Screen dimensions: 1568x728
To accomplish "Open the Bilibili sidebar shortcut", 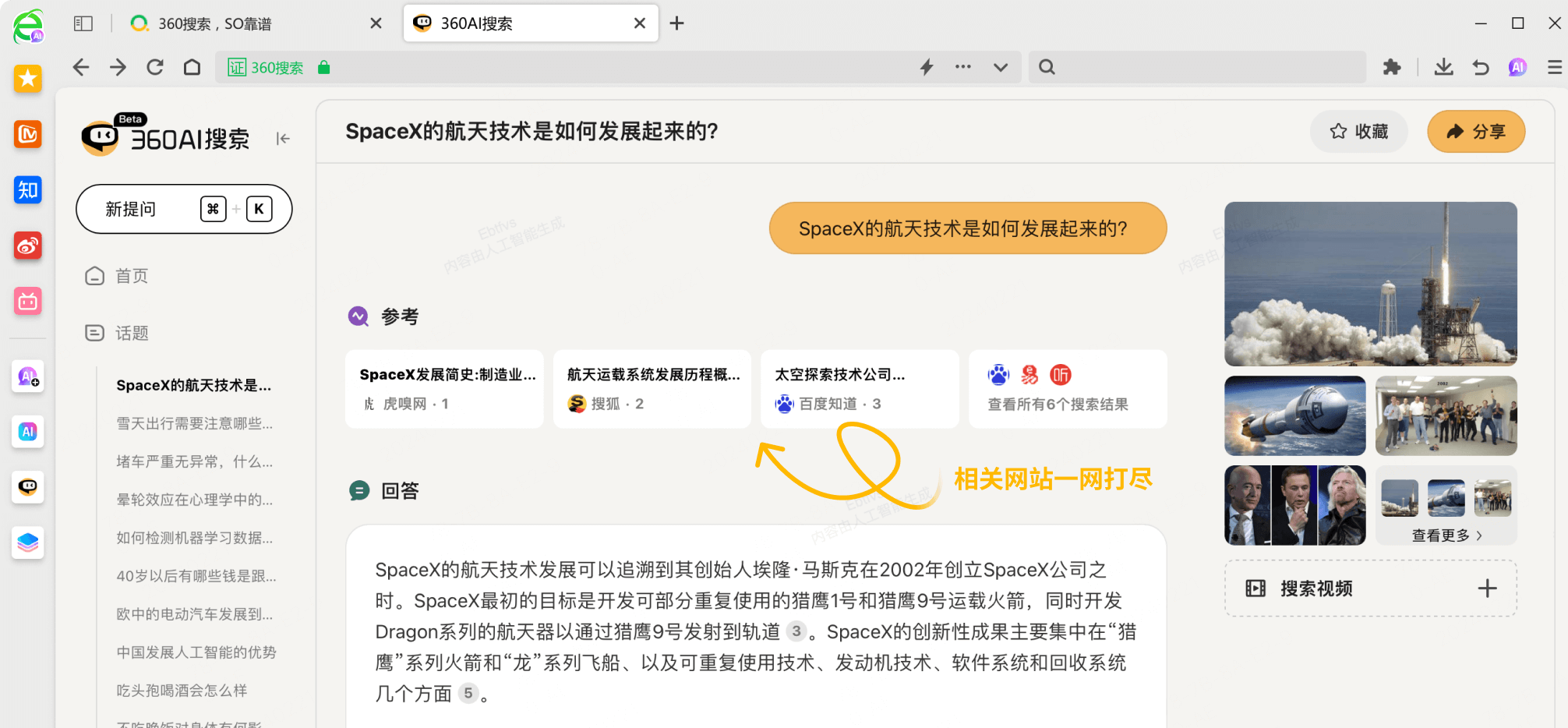I will tap(28, 301).
